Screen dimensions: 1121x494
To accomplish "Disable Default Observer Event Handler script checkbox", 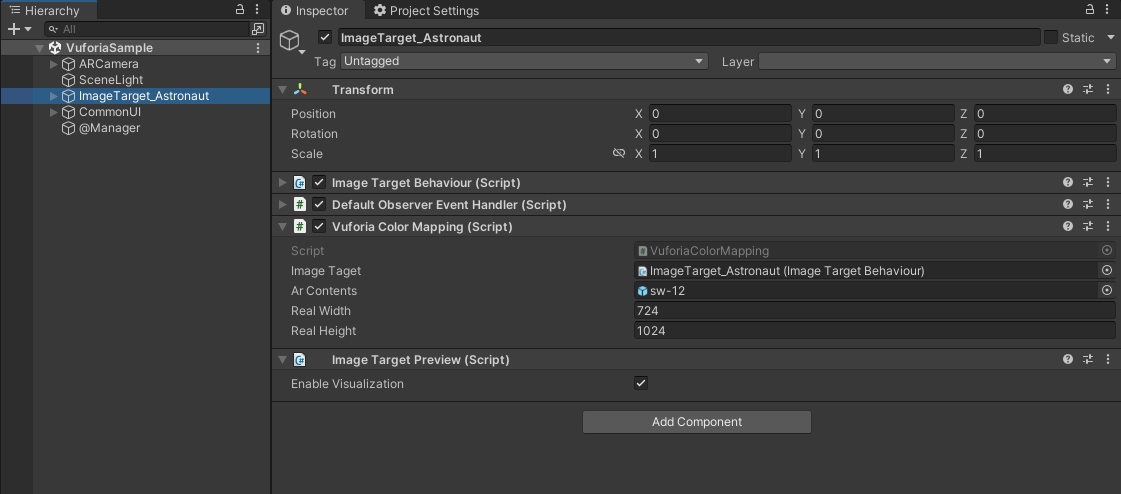I will pos(319,204).
